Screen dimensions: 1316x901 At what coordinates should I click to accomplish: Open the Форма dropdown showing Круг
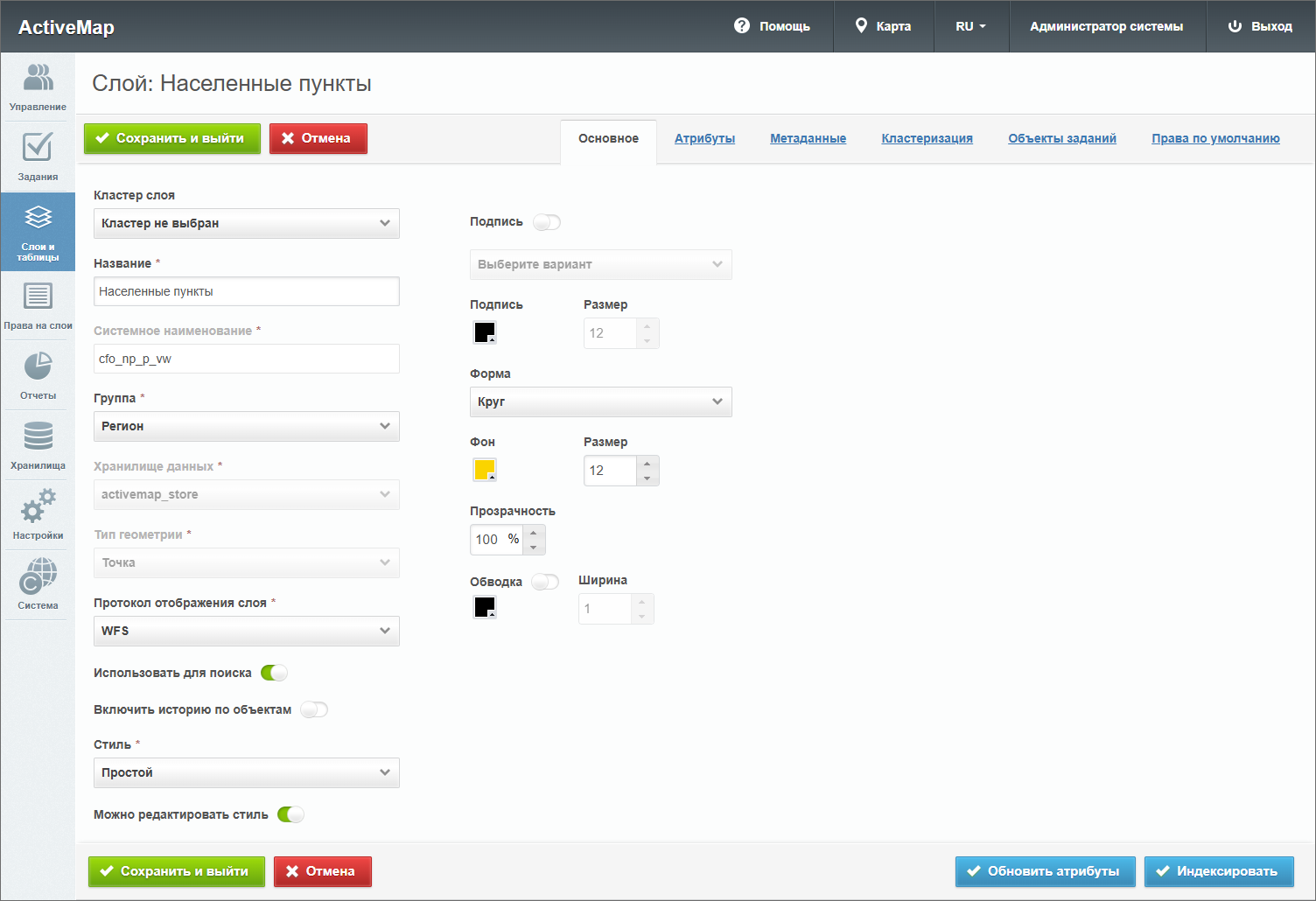[x=600, y=402]
